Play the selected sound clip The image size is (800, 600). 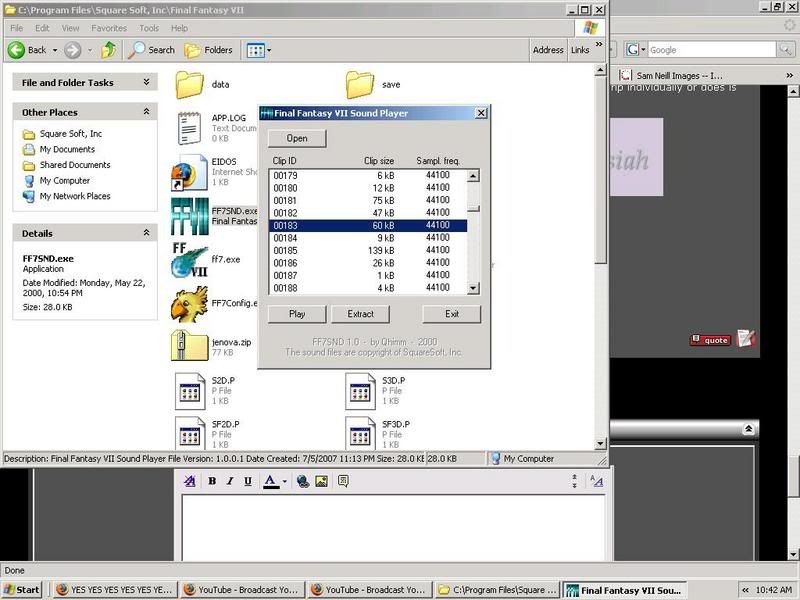296,314
